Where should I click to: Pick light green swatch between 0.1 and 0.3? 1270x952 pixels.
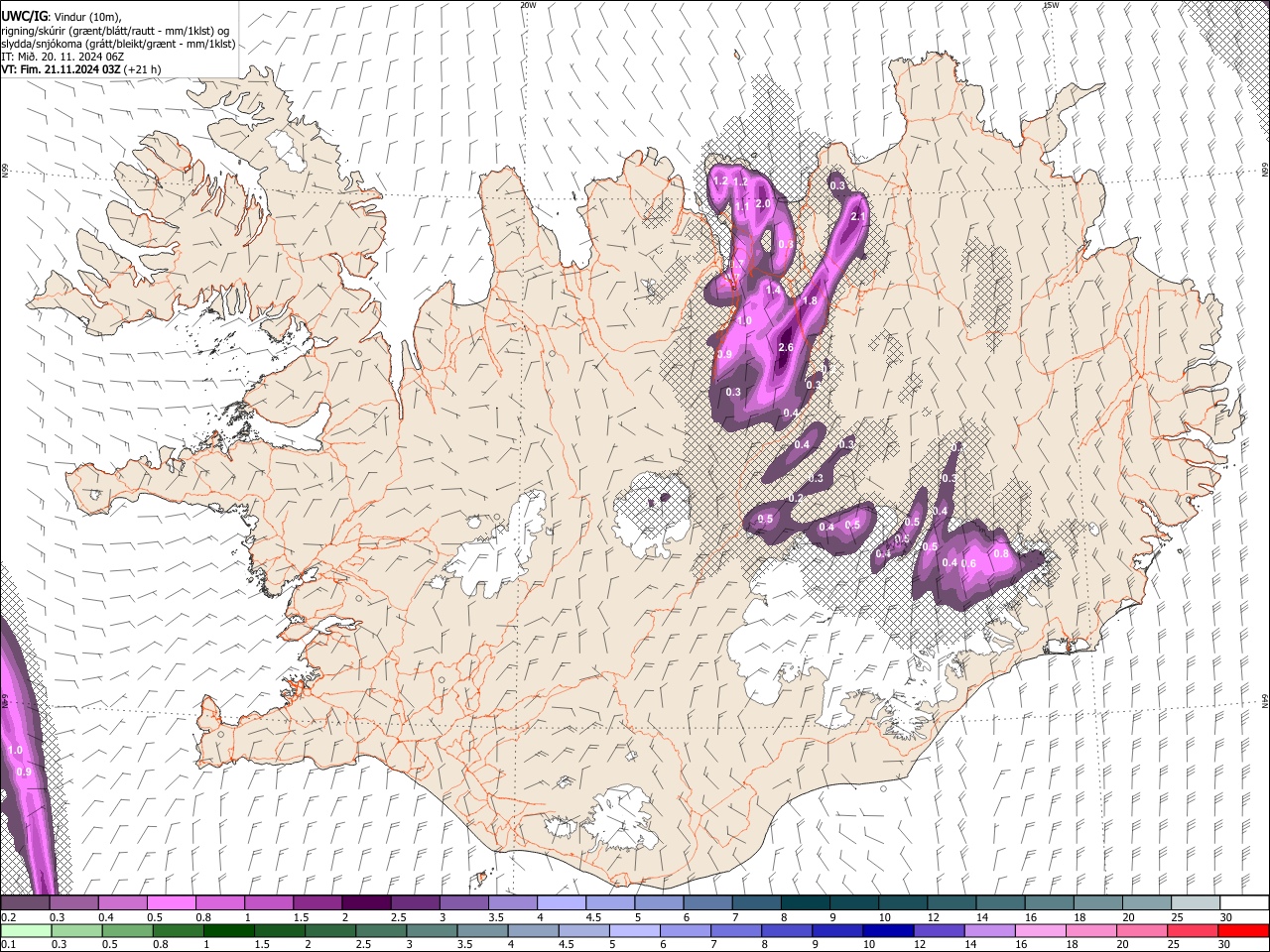pyautogui.click(x=26, y=931)
